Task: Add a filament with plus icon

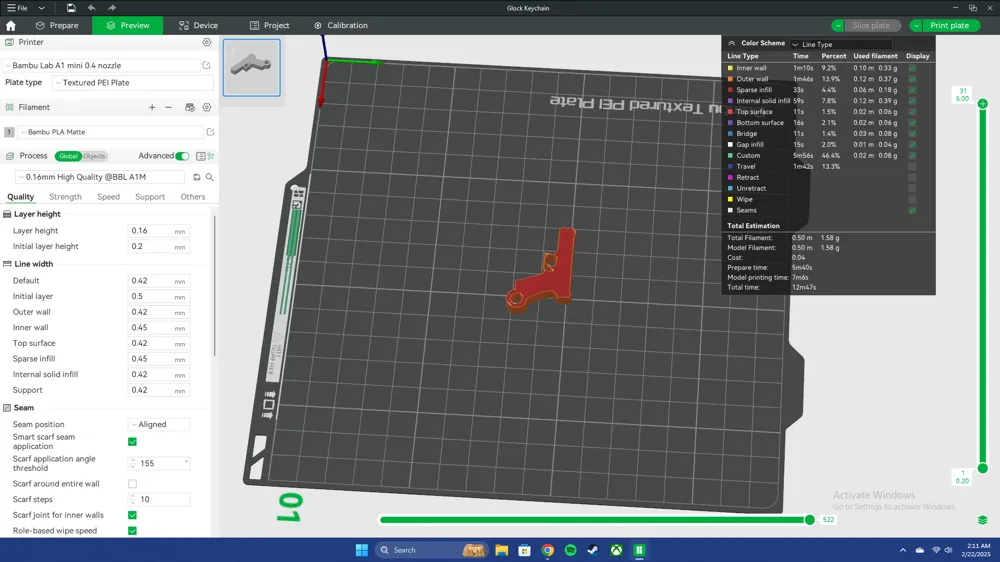Action: tap(152, 107)
